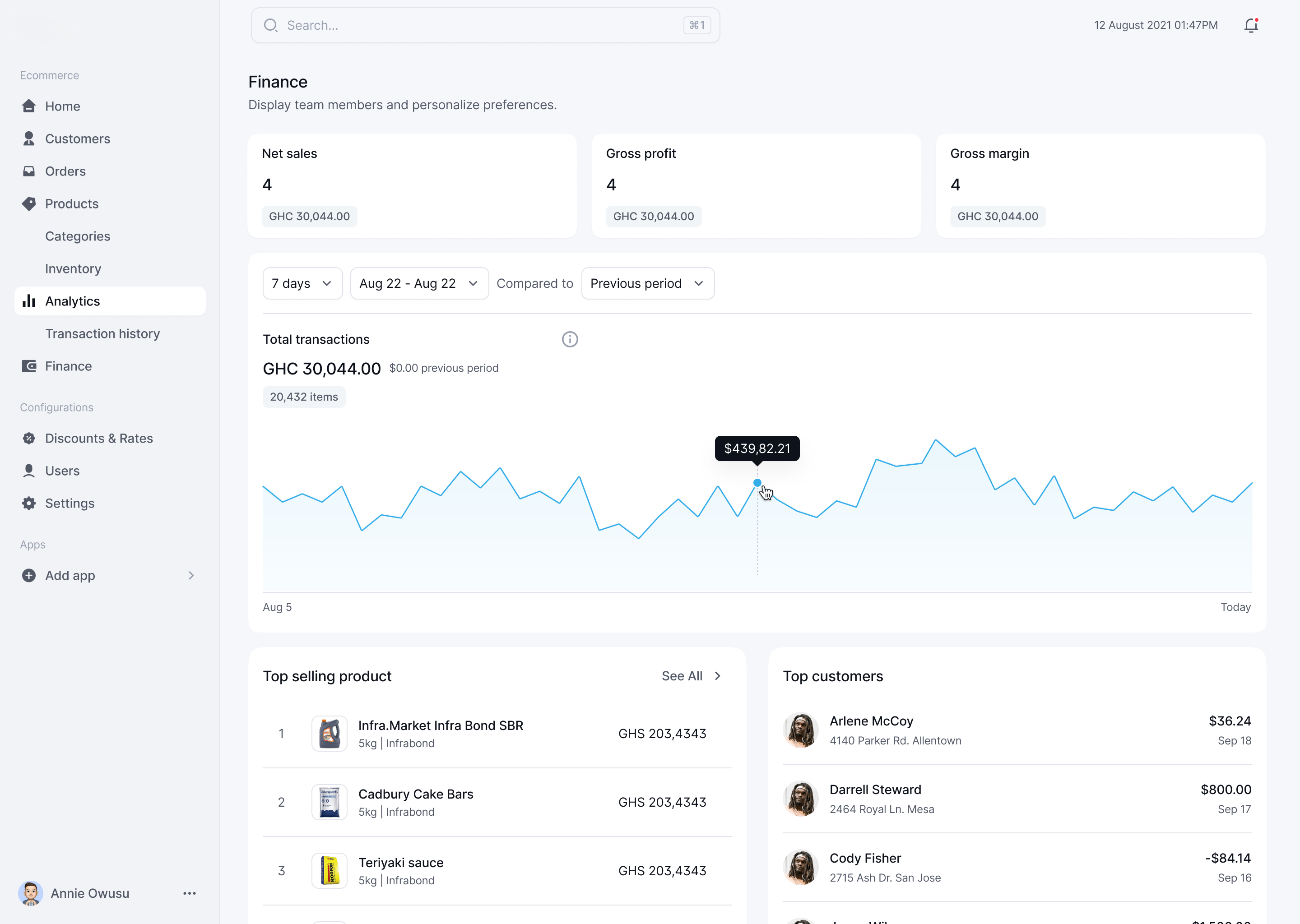
Task: Click the Home house icon in sidebar
Action: coord(28,106)
